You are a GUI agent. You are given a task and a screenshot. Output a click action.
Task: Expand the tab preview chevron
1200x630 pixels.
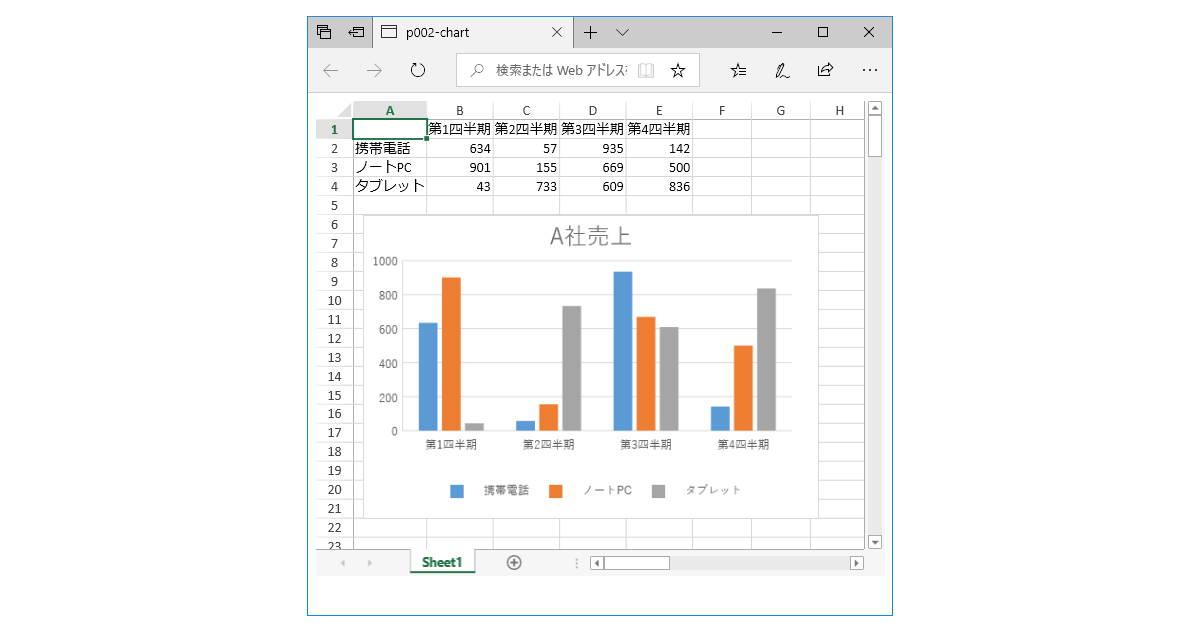(x=622, y=32)
